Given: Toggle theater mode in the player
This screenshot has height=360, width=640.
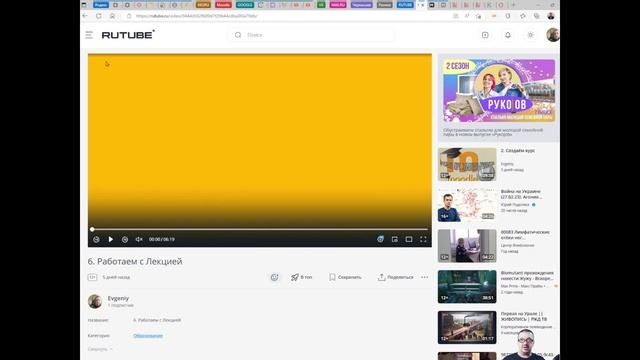Looking at the screenshot, I should 409,239.
